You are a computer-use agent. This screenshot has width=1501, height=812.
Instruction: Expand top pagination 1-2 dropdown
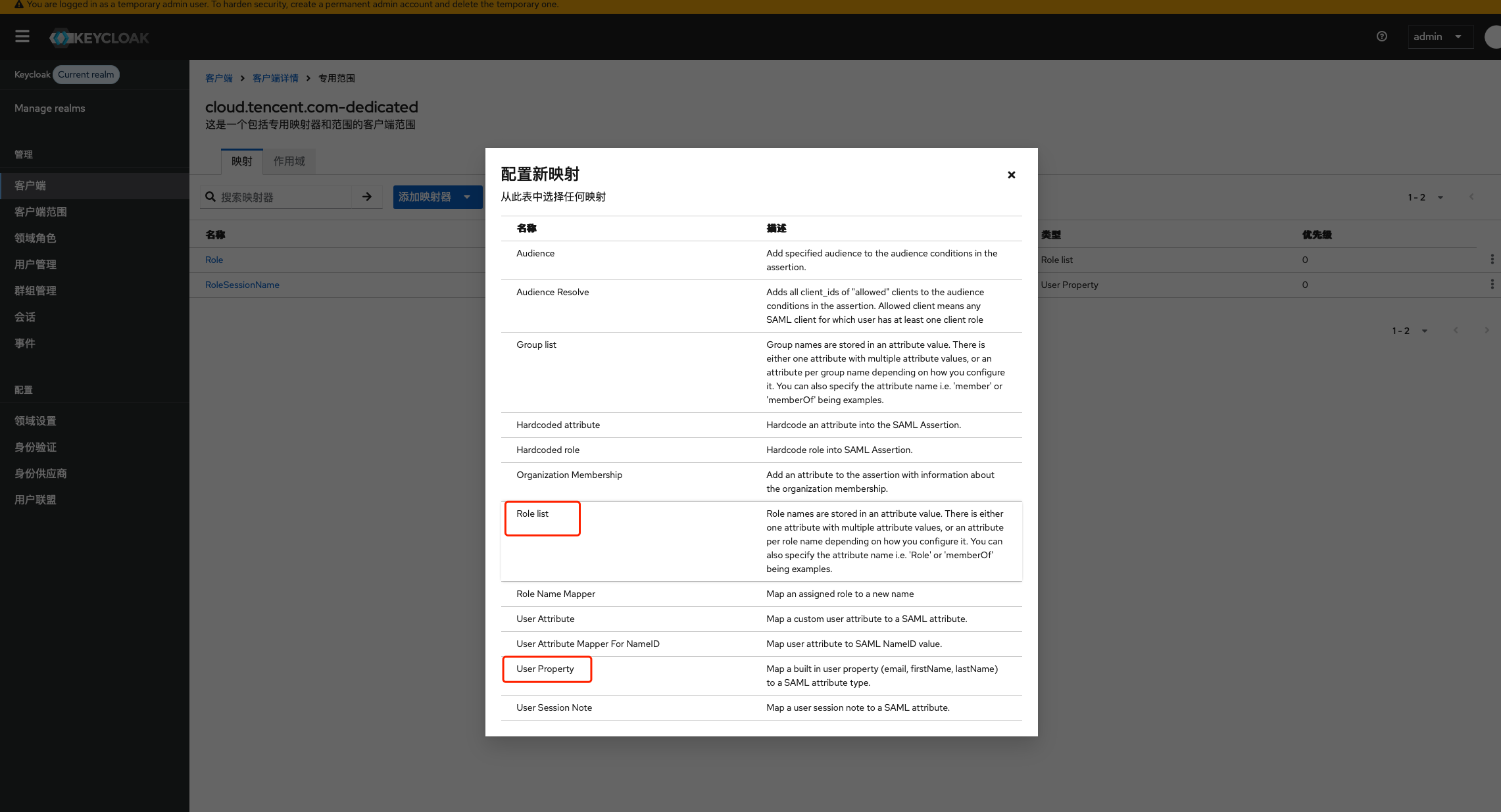(1425, 197)
